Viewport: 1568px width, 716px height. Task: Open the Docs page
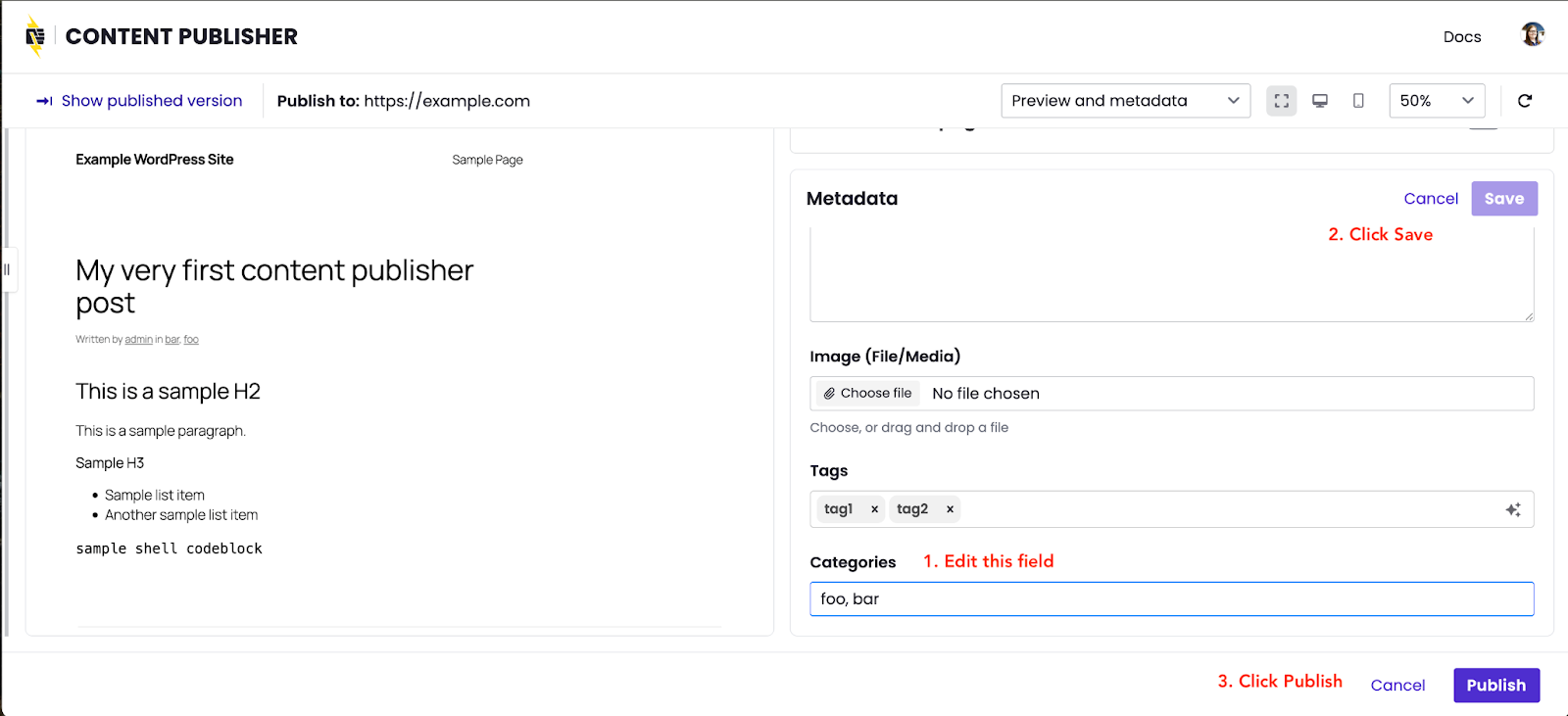click(1461, 37)
